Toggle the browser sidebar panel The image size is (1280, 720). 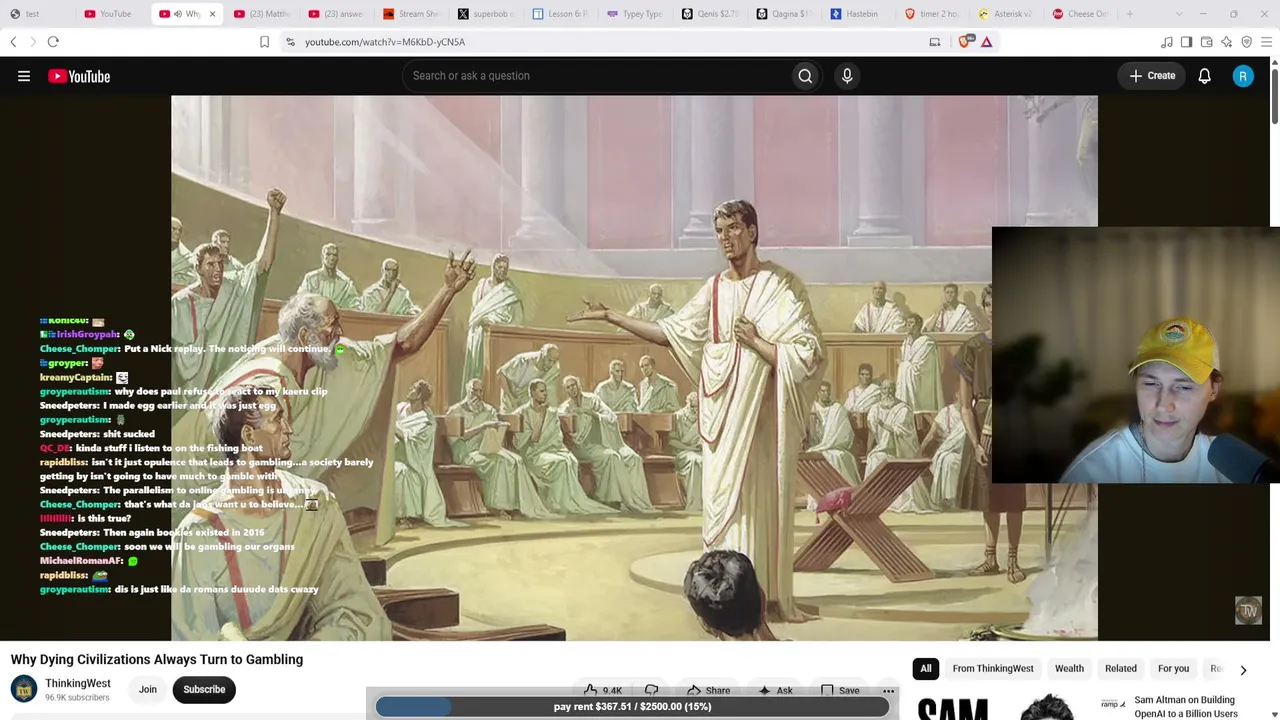point(1186,42)
